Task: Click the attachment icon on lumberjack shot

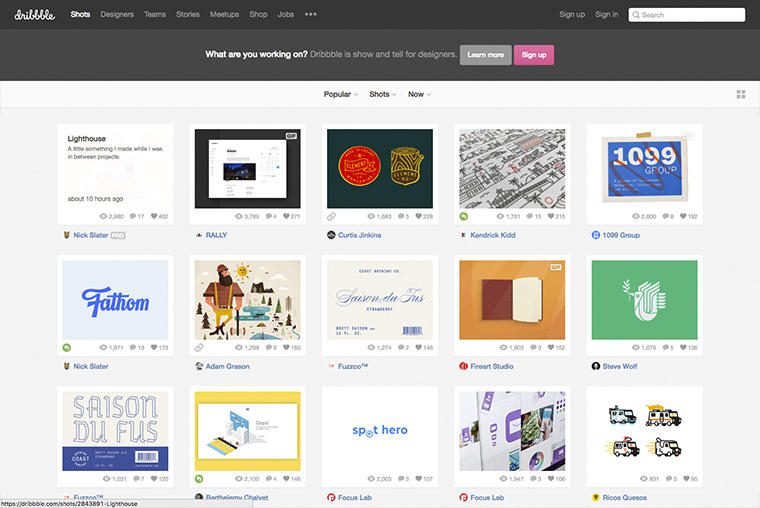Action: pos(199,347)
